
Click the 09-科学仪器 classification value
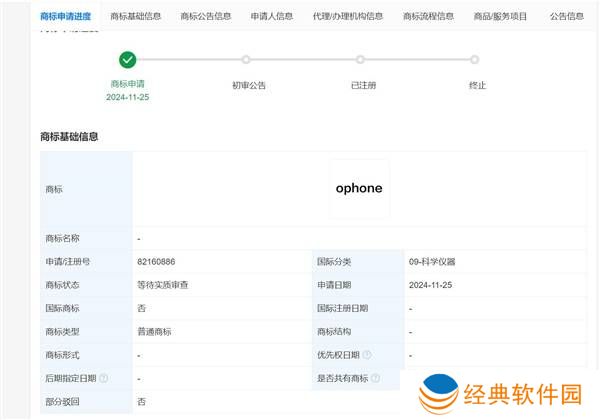point(432,262)
